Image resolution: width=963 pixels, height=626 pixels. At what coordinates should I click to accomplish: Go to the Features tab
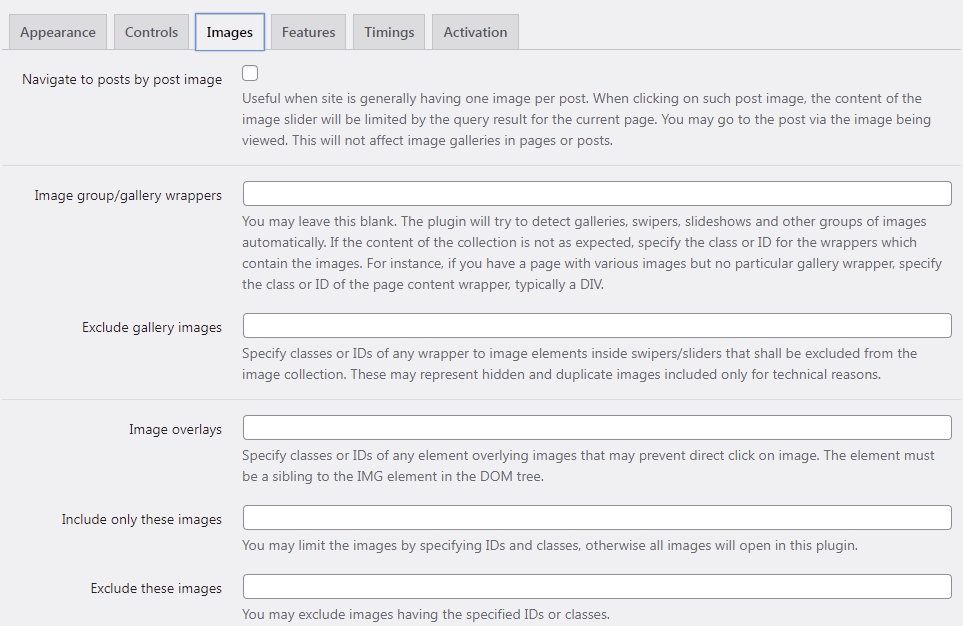(308, 32)
